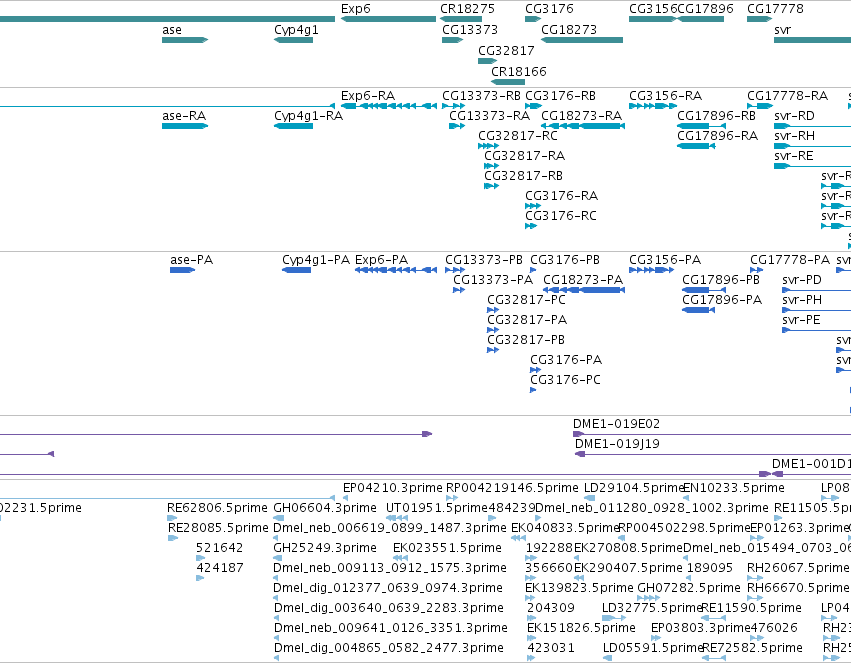
Task: Select the Exp6 gene feature
Action: 389,19
